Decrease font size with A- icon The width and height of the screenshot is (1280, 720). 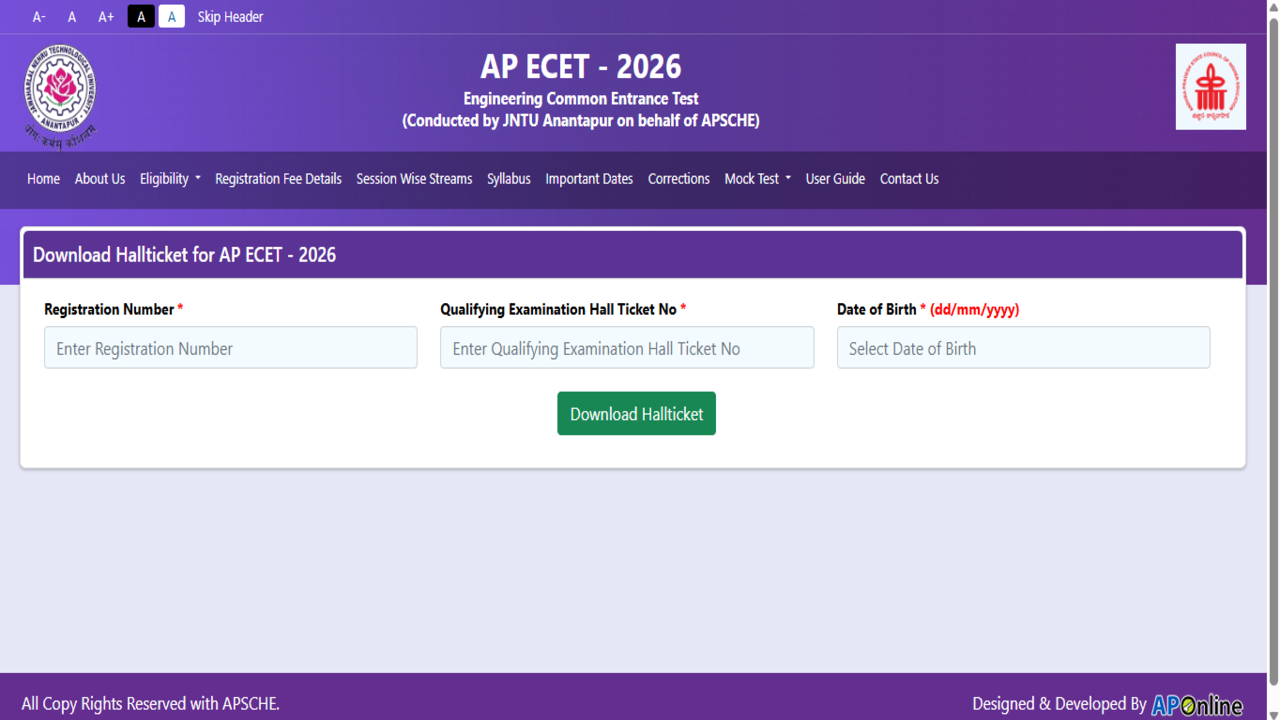(39, 16)
